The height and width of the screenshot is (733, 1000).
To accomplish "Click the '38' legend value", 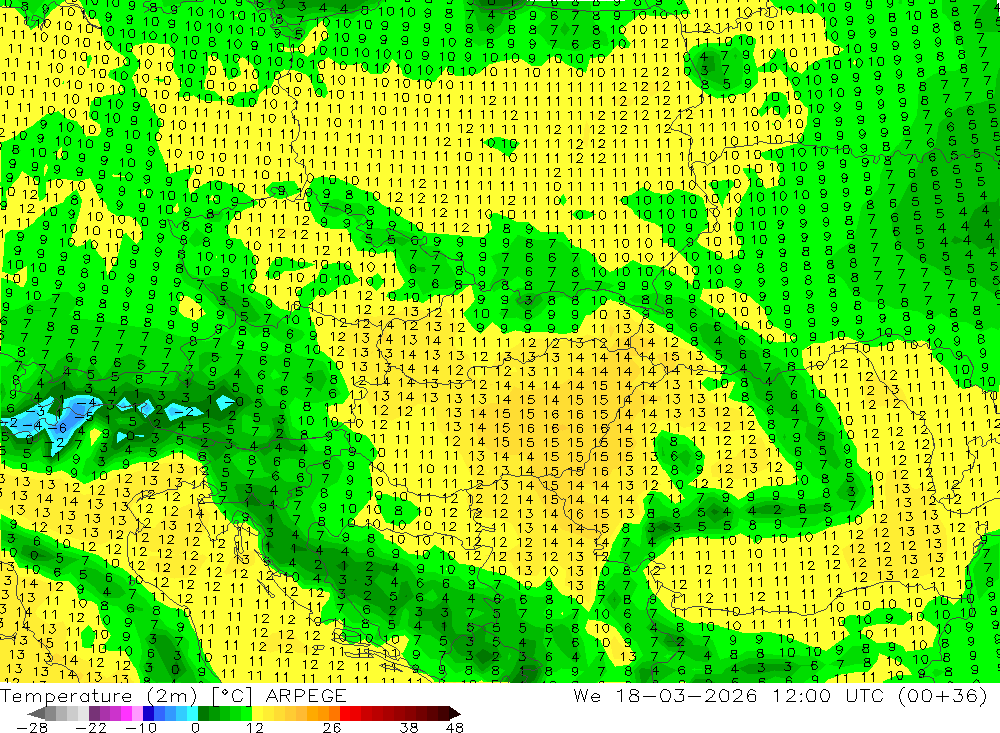I will point(409,727).
